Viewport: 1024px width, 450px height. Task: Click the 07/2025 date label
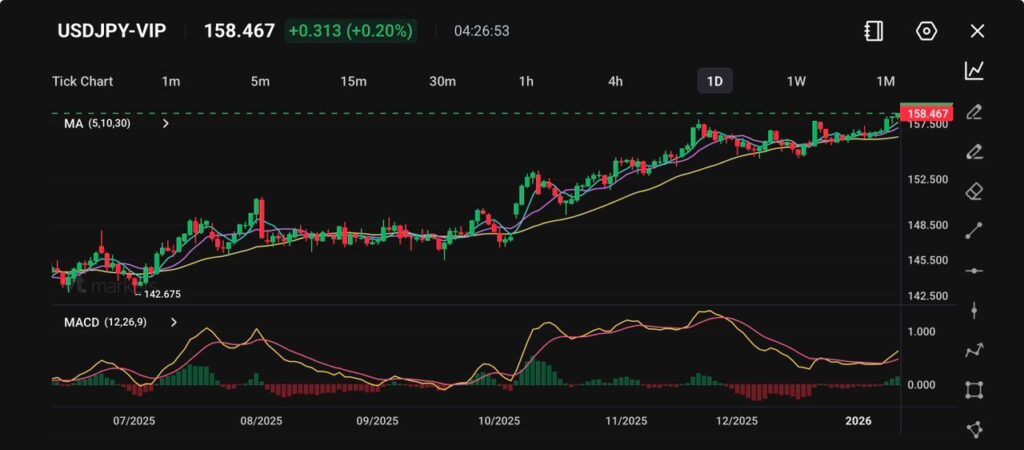(x=135, y=421)
